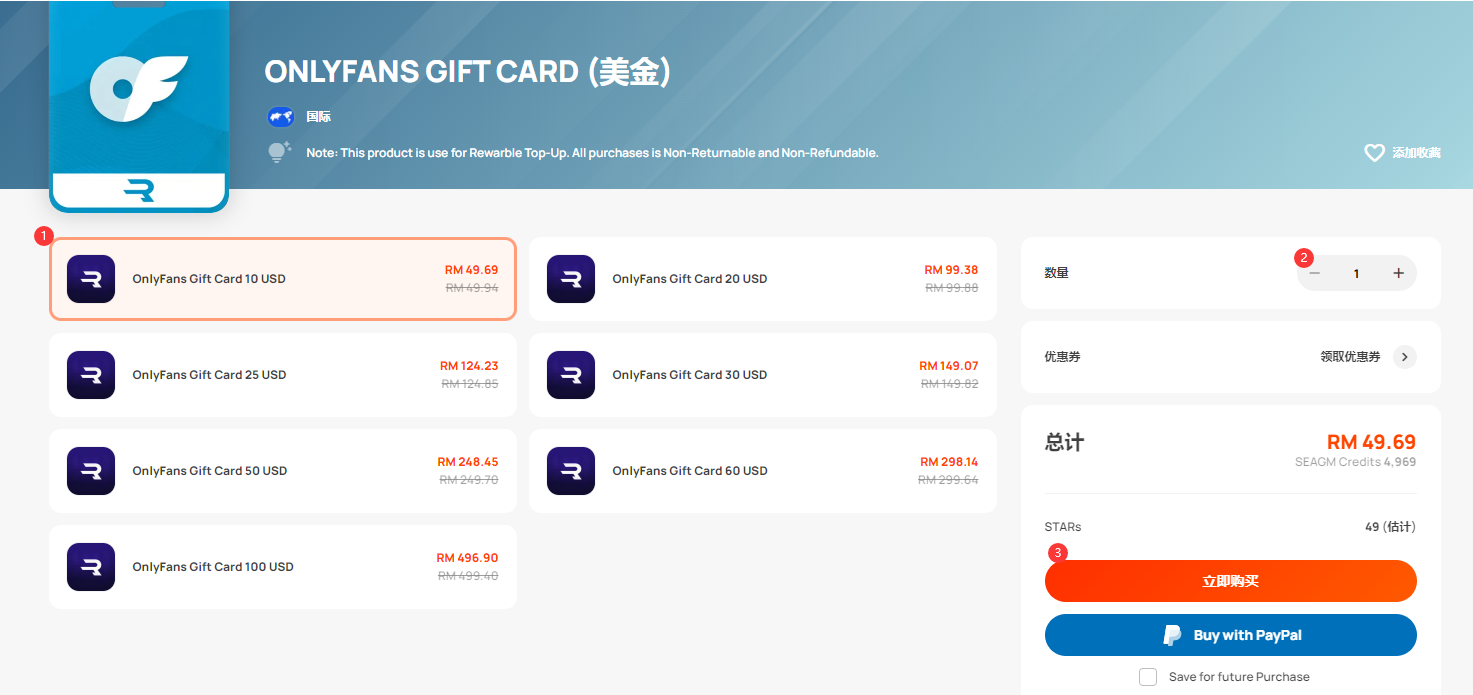Click the OnlyFans gift card product image
The width and height of the screenshot is (1473, 695).
coord(139,106)
